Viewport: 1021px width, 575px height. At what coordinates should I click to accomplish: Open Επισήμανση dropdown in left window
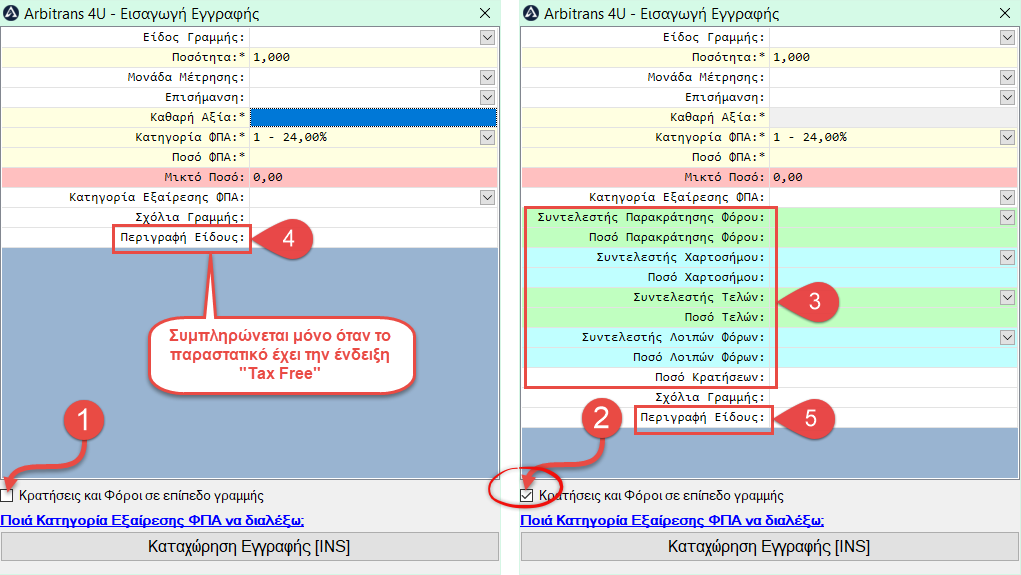487,98
